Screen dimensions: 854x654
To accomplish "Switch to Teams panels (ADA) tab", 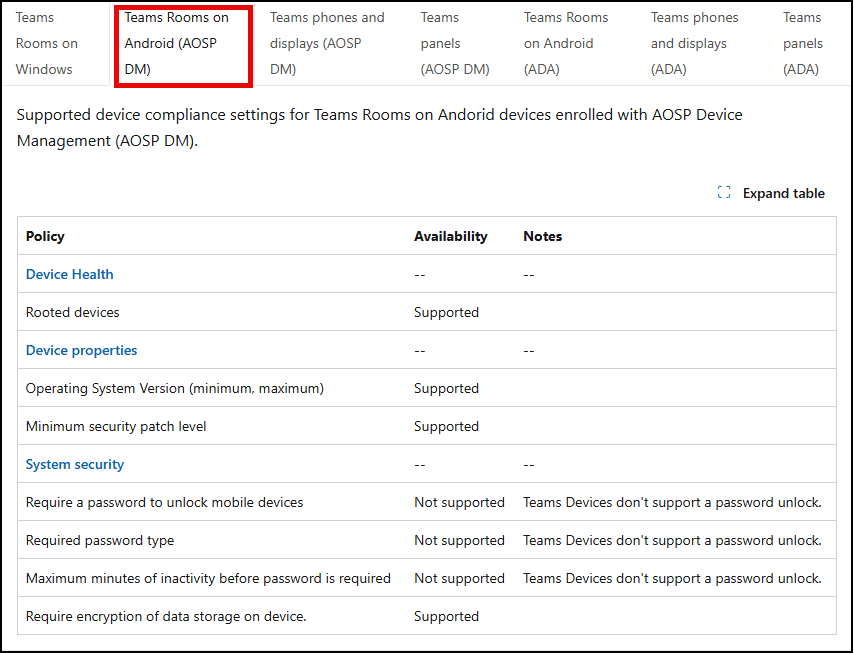I will 802,44.
